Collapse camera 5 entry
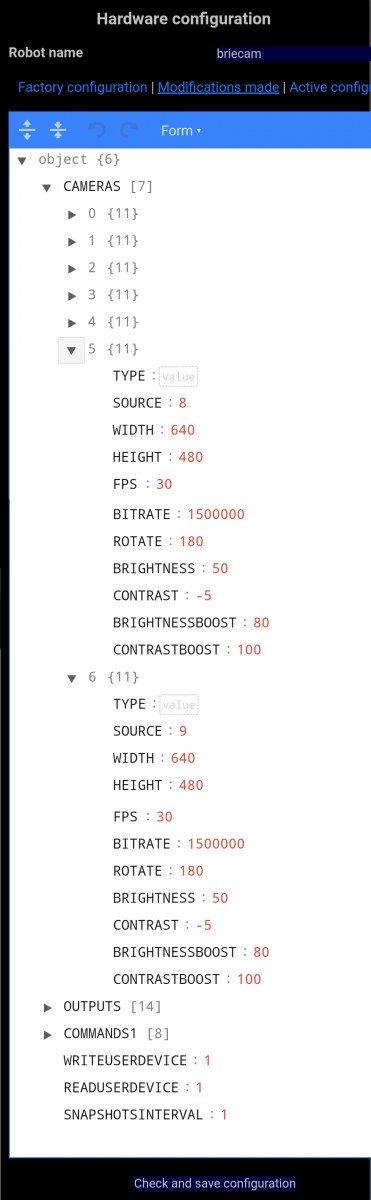The image size is (371, 1200). [72, 350]
